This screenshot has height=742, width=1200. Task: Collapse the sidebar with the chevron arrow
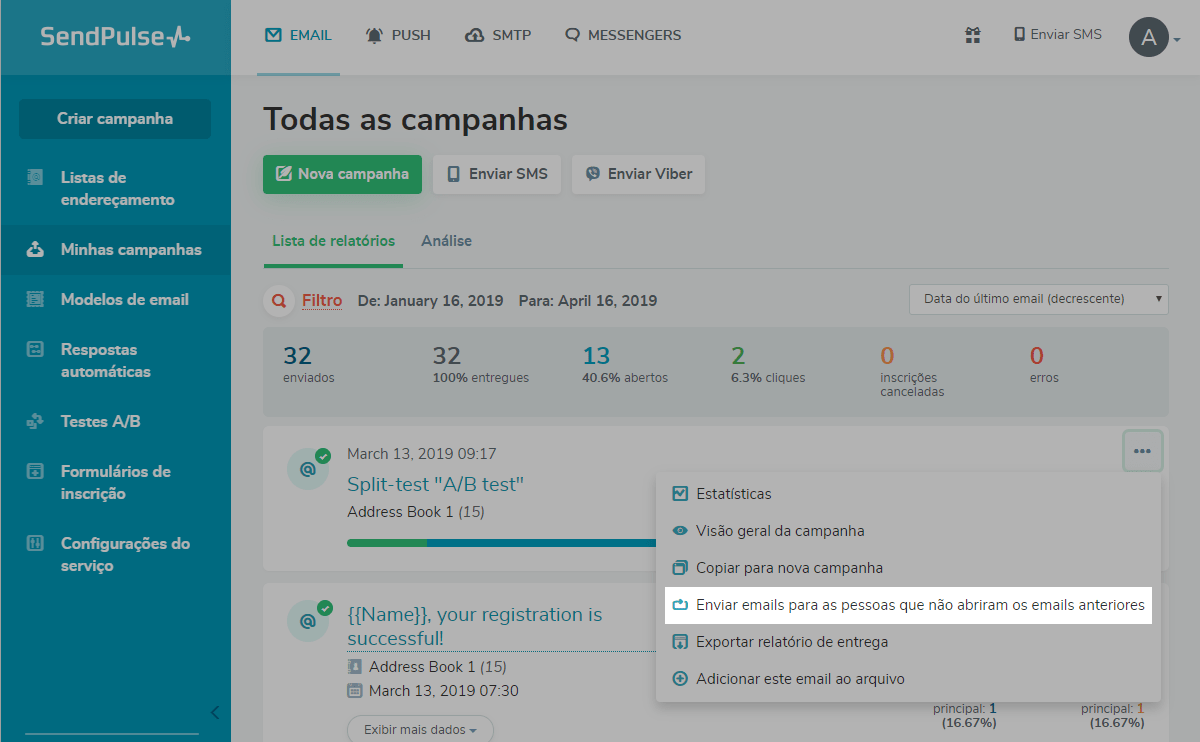click(214, 713)
